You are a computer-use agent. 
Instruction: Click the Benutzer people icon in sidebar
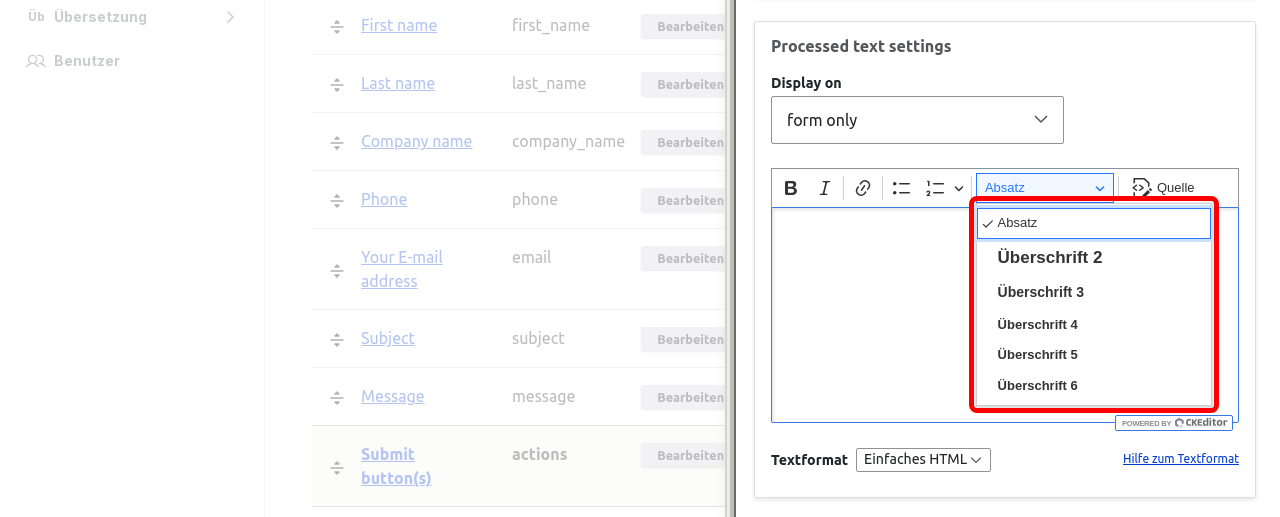pos(36,61)
